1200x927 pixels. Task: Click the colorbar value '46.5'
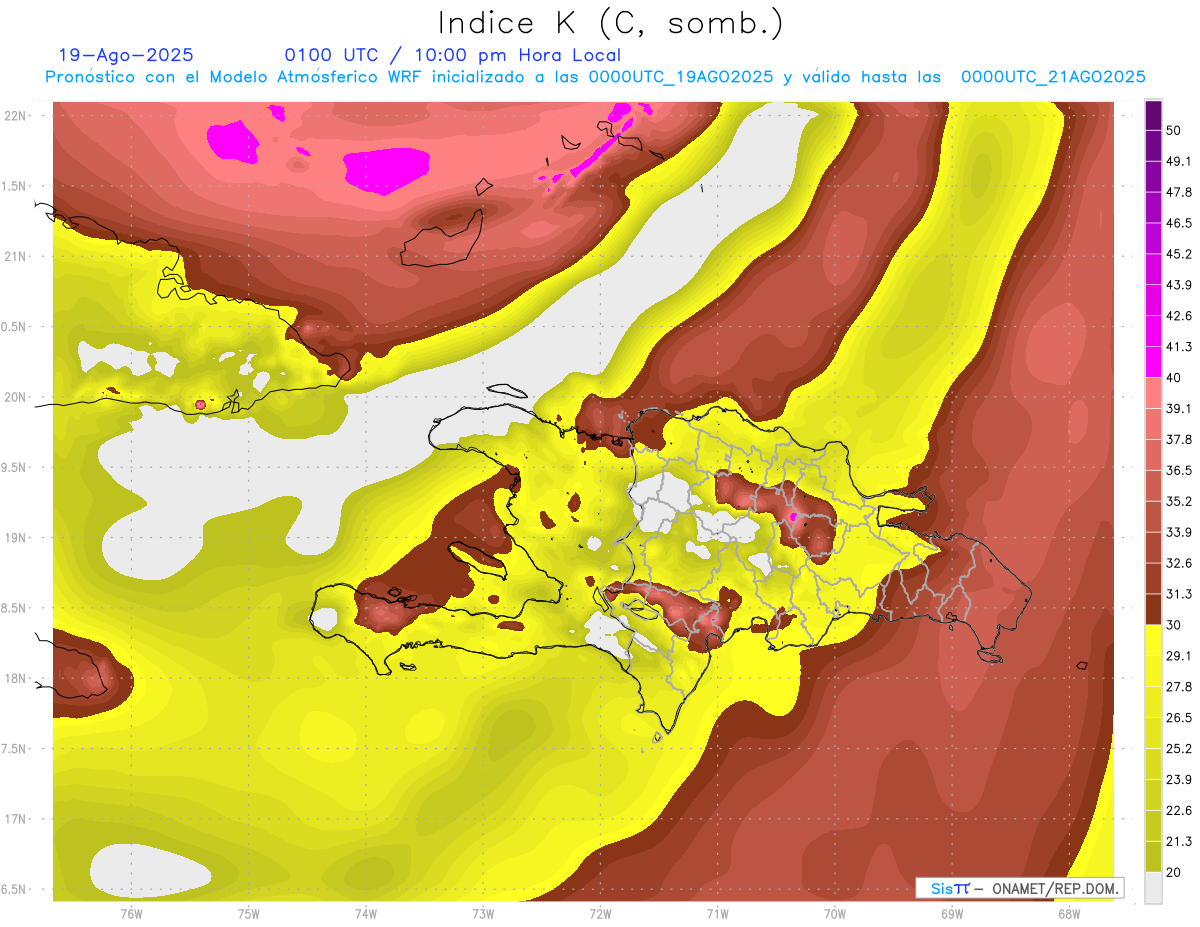pos(1179,223)
